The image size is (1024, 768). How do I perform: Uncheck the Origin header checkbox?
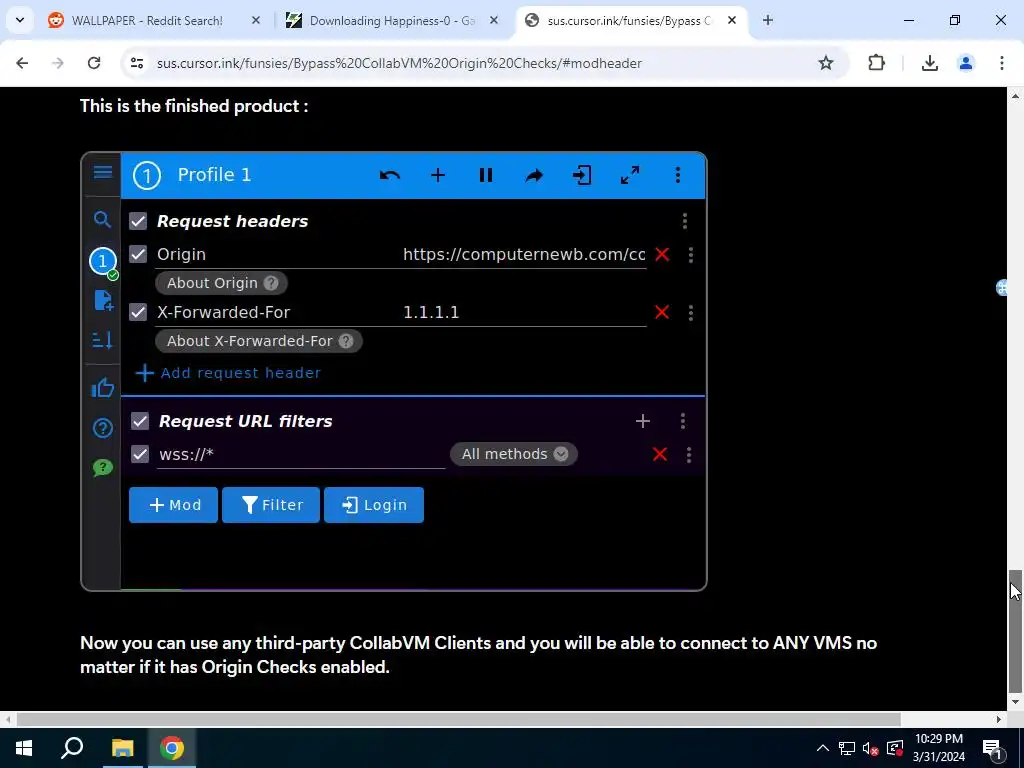[138, 255]
